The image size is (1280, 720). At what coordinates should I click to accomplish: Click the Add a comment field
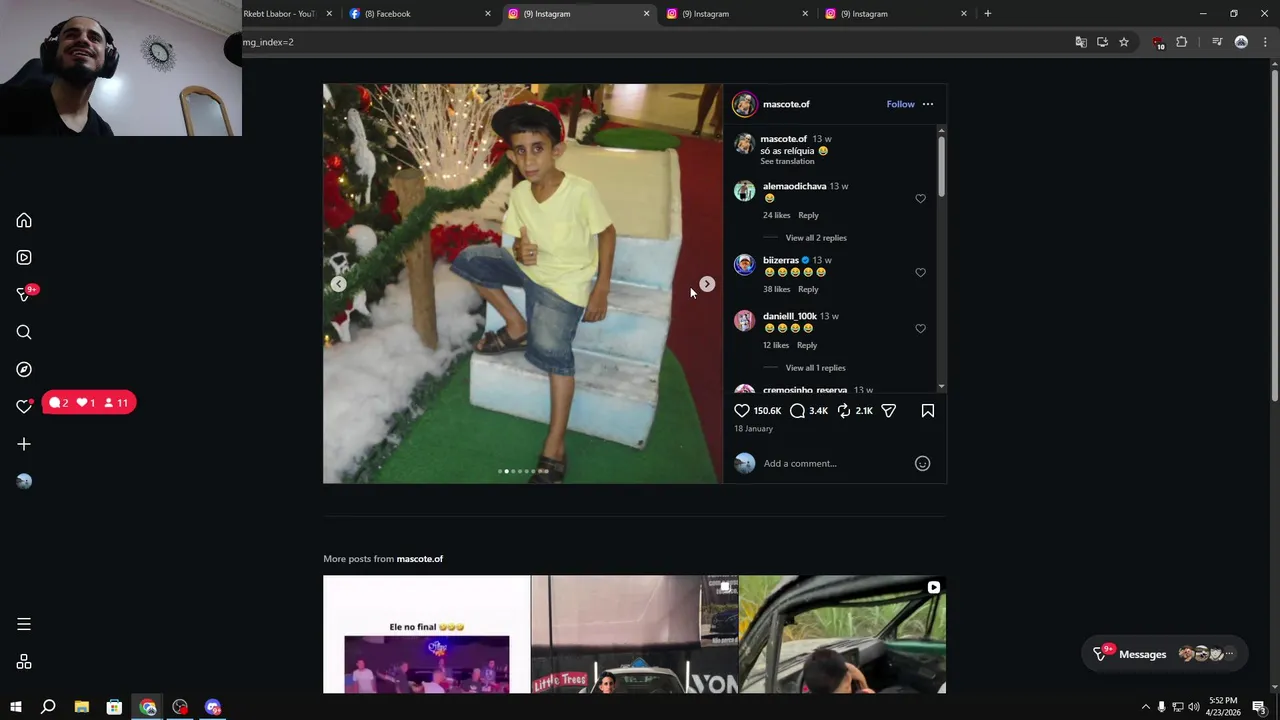836,463
